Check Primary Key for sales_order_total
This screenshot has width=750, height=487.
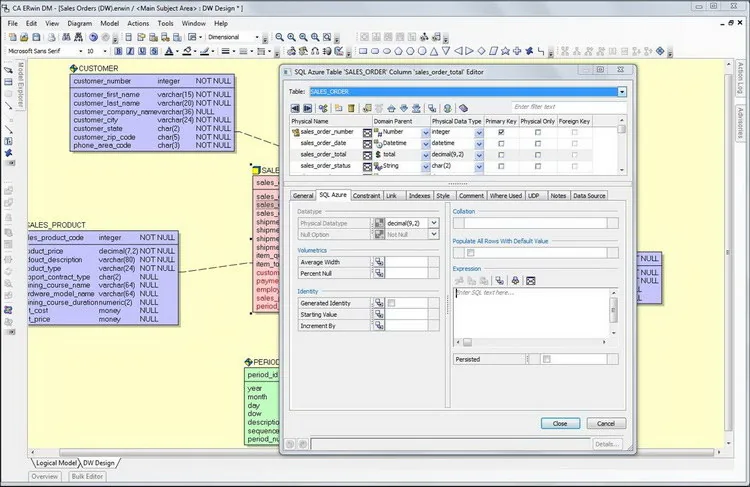click(501, 155)
